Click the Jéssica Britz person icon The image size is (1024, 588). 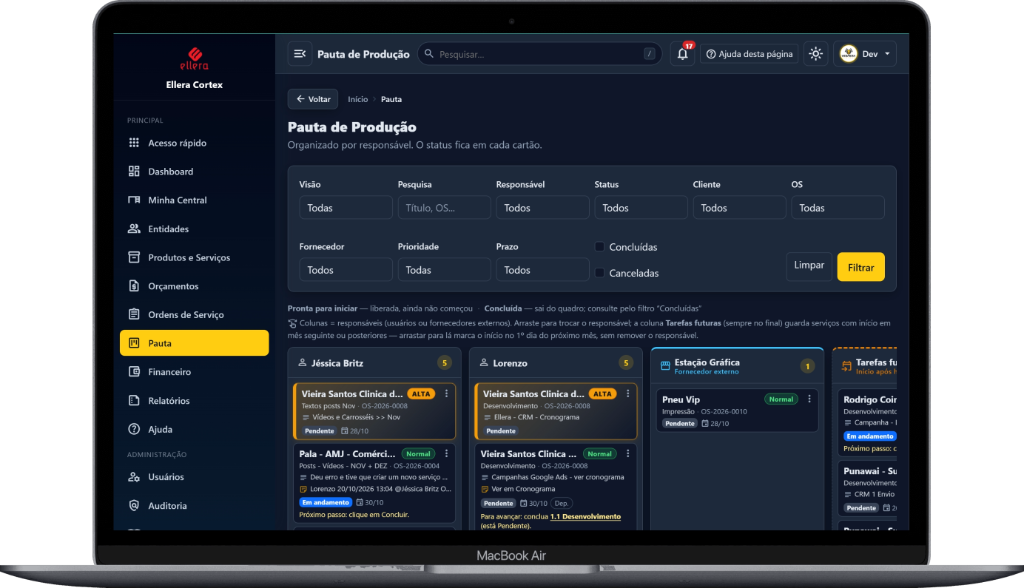tap(302, 363)
